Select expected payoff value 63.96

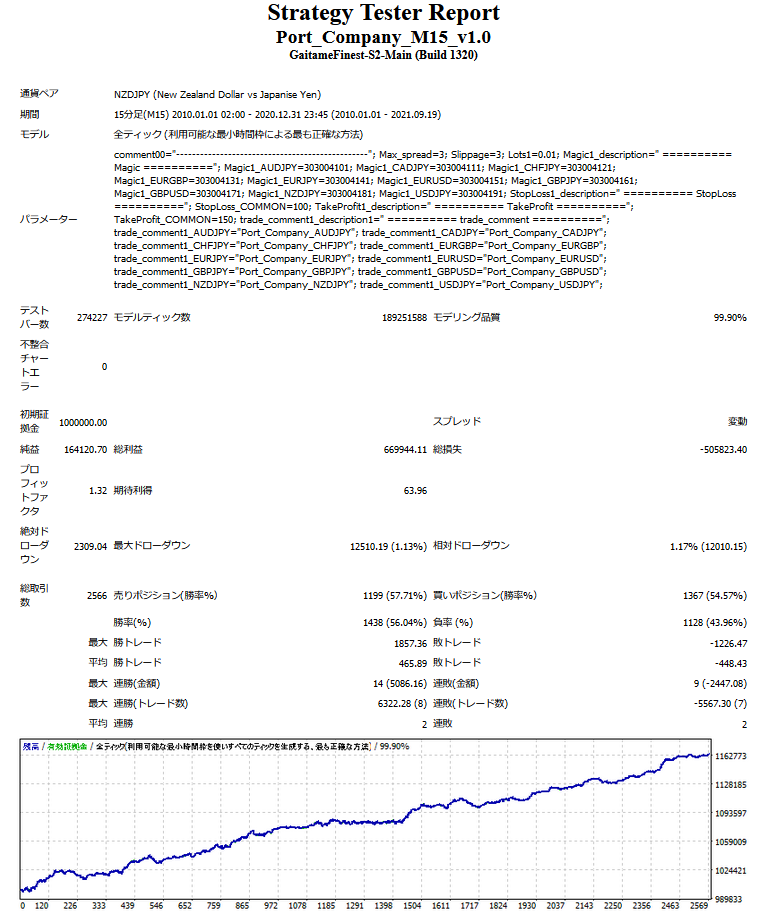tap(415, 491)
